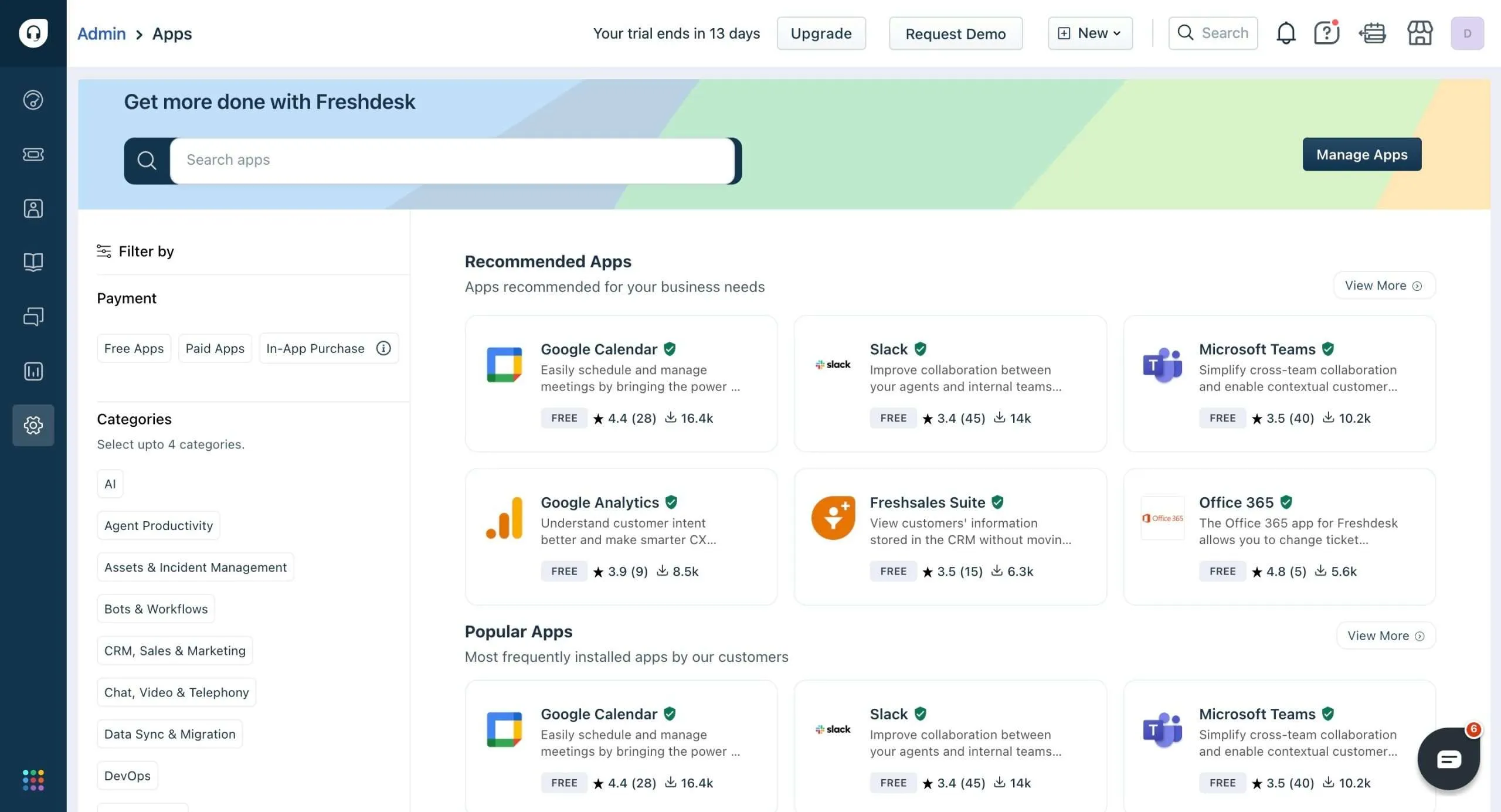Click the Google Calendar logo in Popular Apps
The height and width of the screenshot is (812, 1501).
(504, 729)
